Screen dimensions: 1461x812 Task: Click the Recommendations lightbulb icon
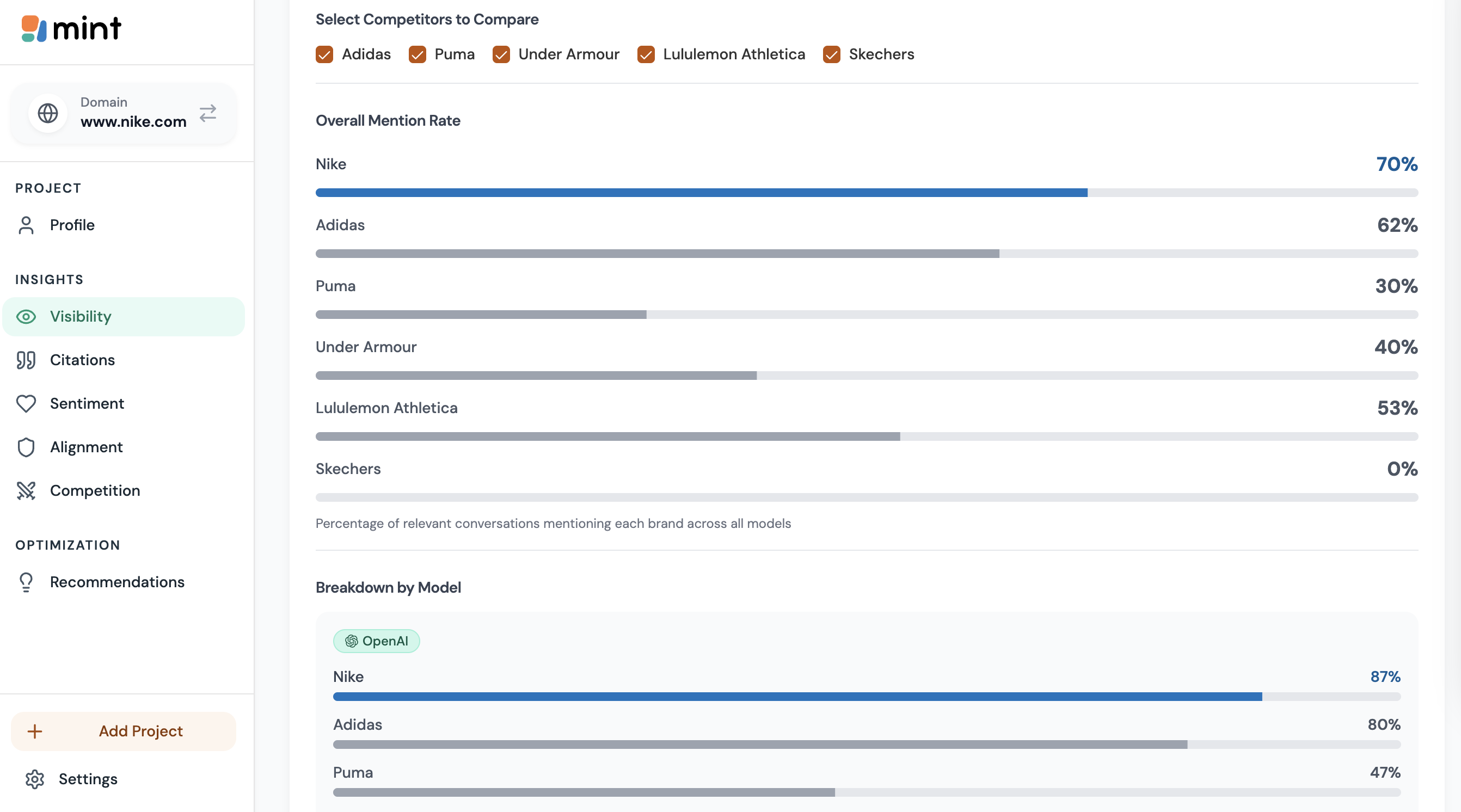point(26,582)
